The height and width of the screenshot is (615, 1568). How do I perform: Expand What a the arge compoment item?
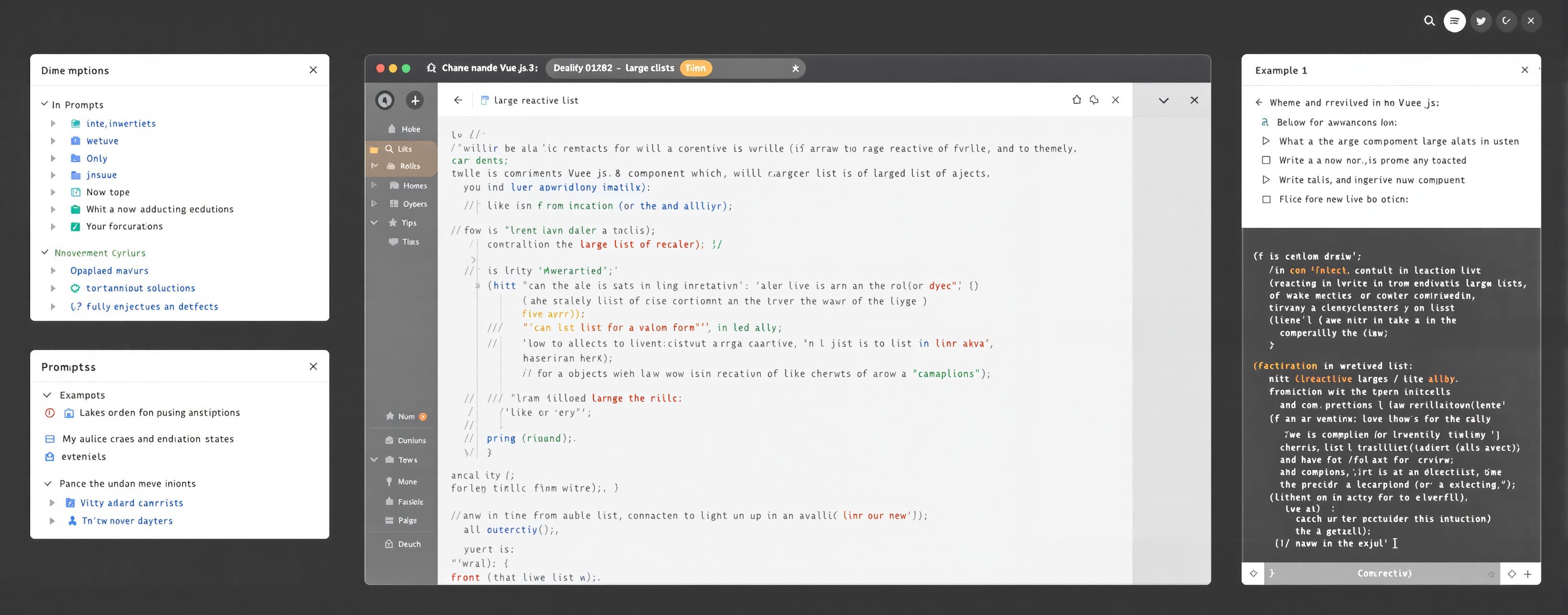[1266, 141]
